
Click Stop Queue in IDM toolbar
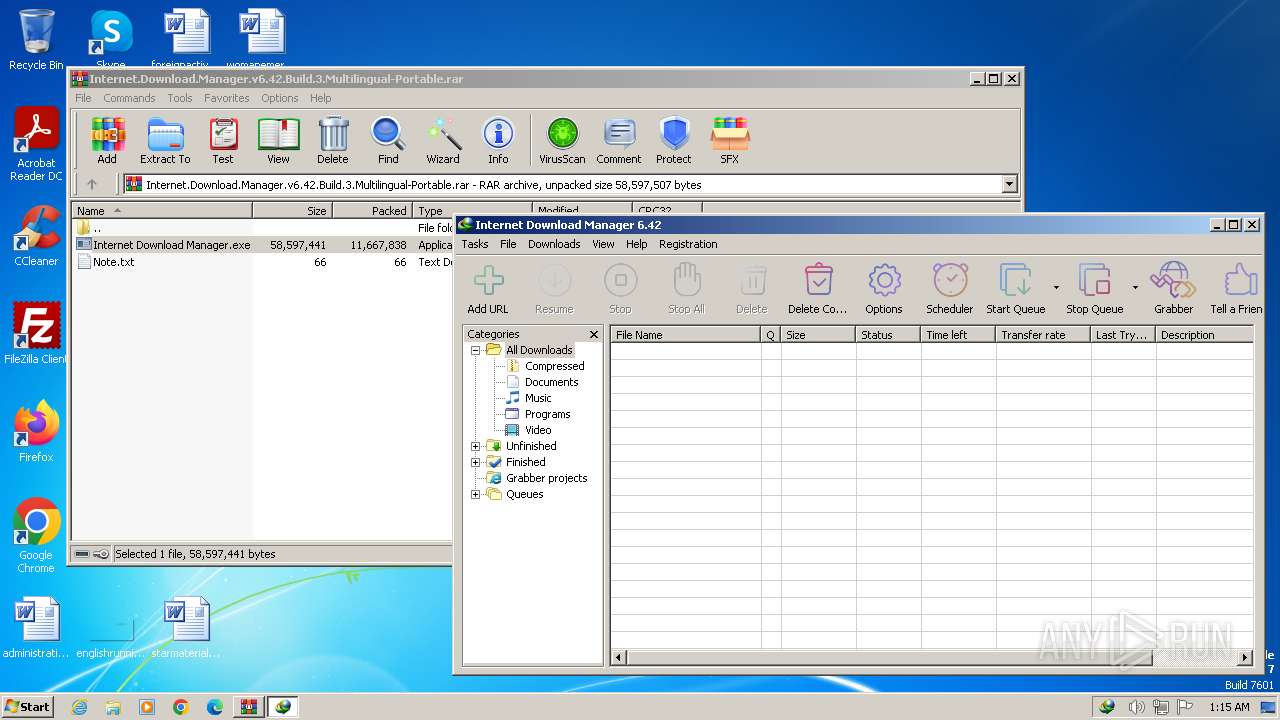tap(1095, 290)
